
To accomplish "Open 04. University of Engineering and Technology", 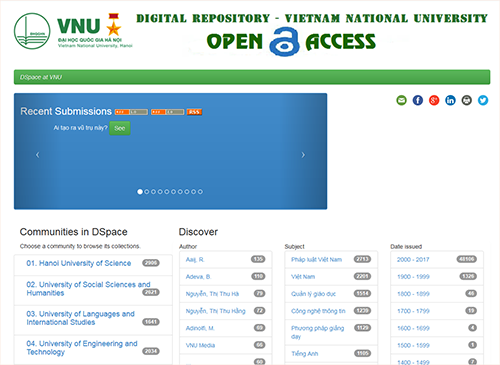I will pyautogui.click(x=82, y=348).
